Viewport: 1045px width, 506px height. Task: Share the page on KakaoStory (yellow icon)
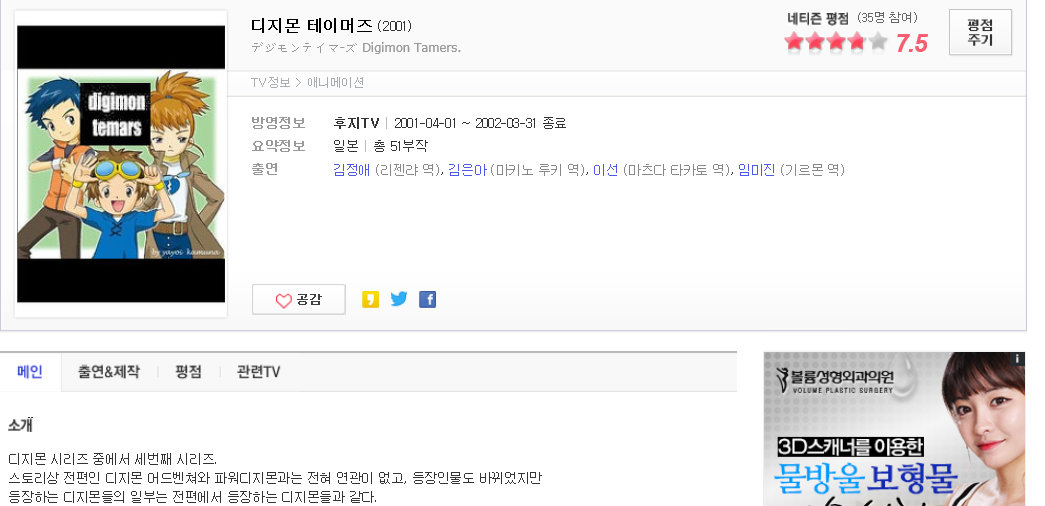pyautogui.click(x=370, y=299)
